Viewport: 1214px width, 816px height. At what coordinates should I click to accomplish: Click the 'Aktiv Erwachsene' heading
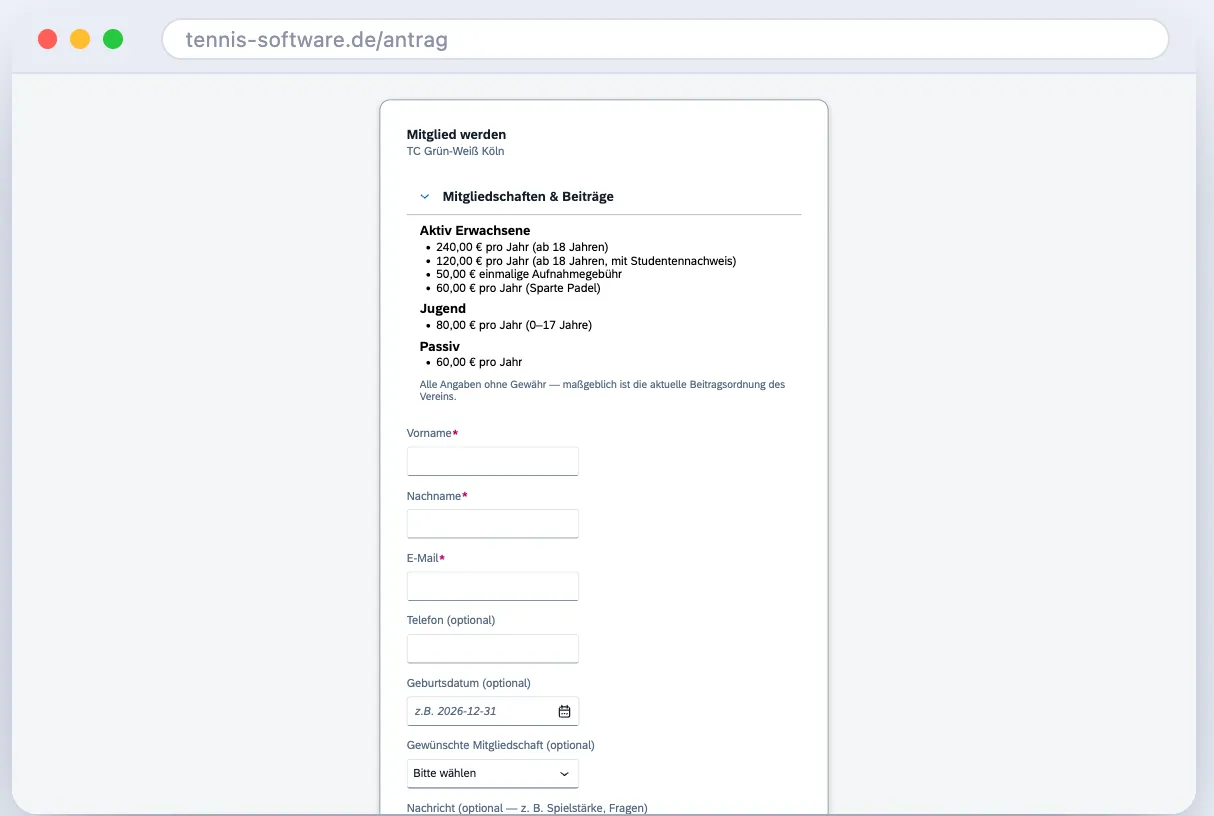coord(475,231)
